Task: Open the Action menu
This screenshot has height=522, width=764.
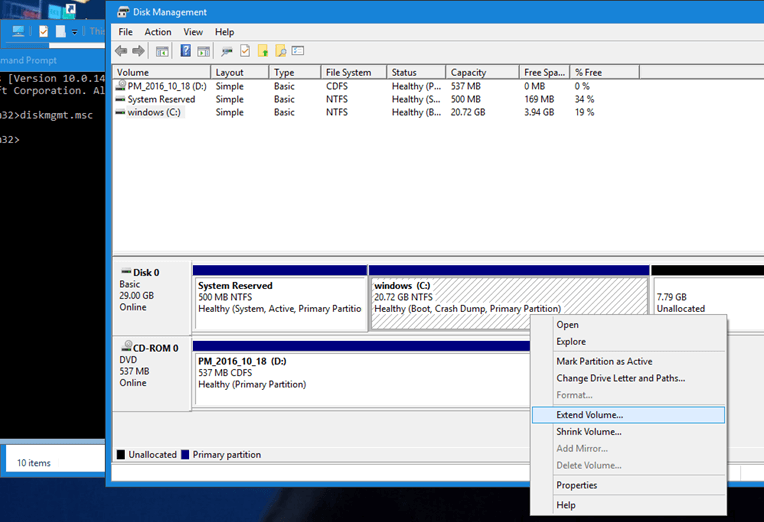Action: pyautogui.click(x=158, y=32)
